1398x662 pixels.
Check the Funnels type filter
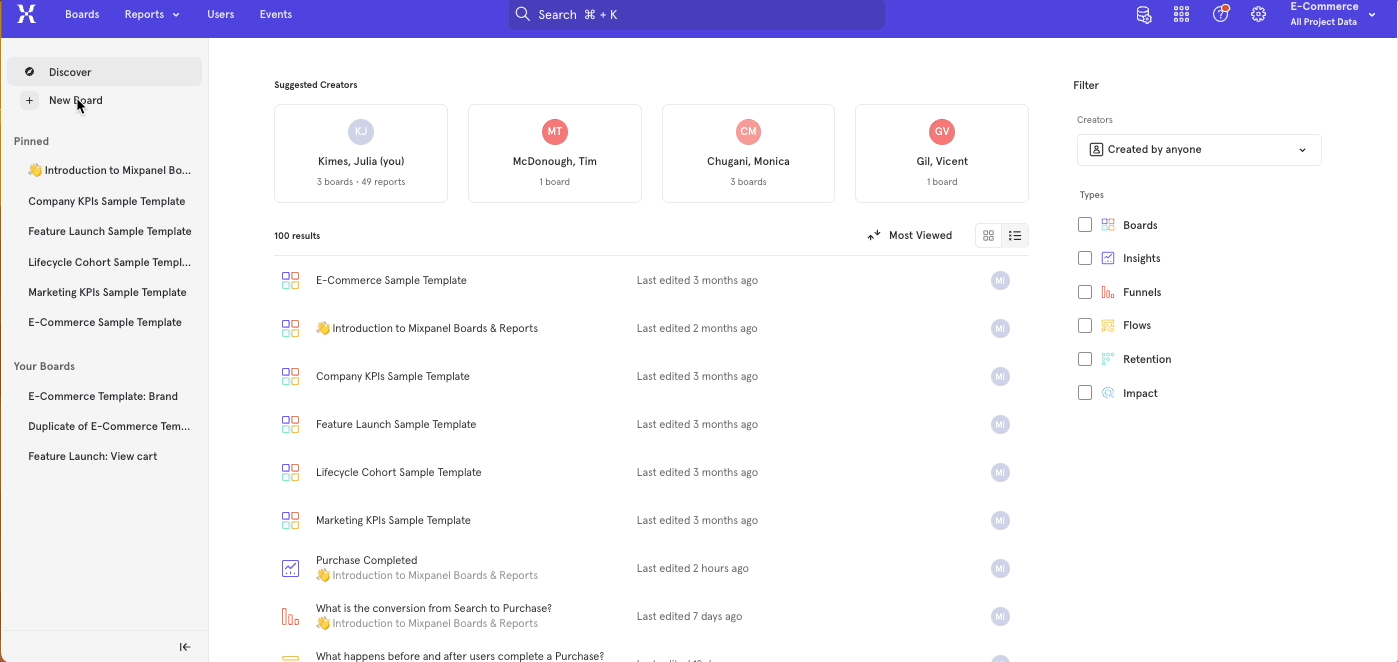click(1085, 292)
